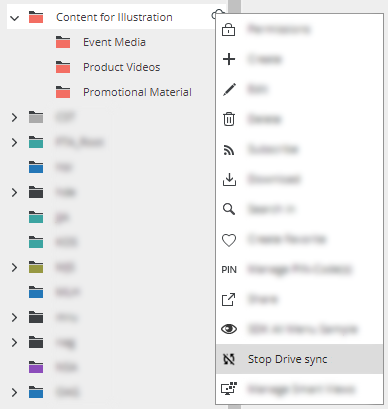Screen dimensions: 388x409
Task: Click the red folder icon beside Product Videos
Action: coord(63,67)
